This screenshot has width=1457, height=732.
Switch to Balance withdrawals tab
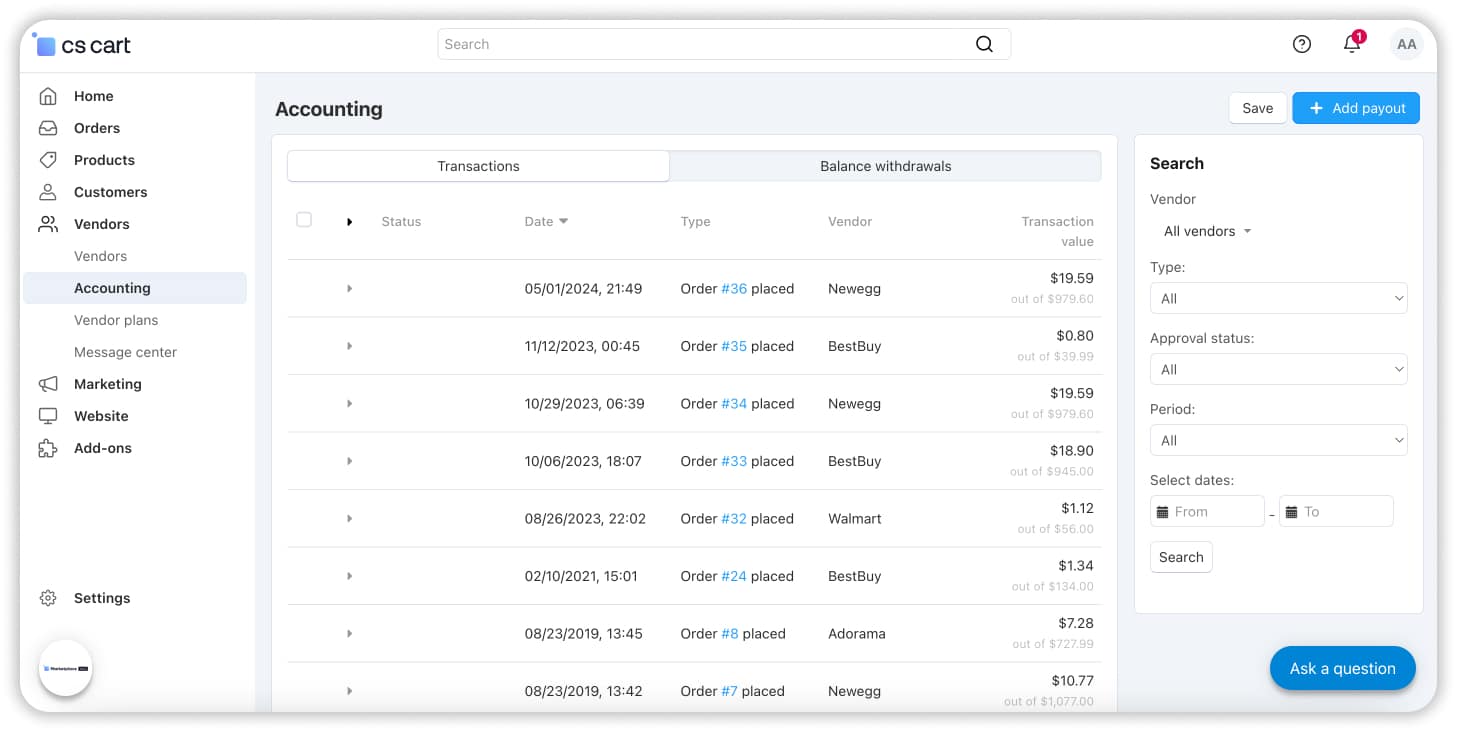click(885, 166)
